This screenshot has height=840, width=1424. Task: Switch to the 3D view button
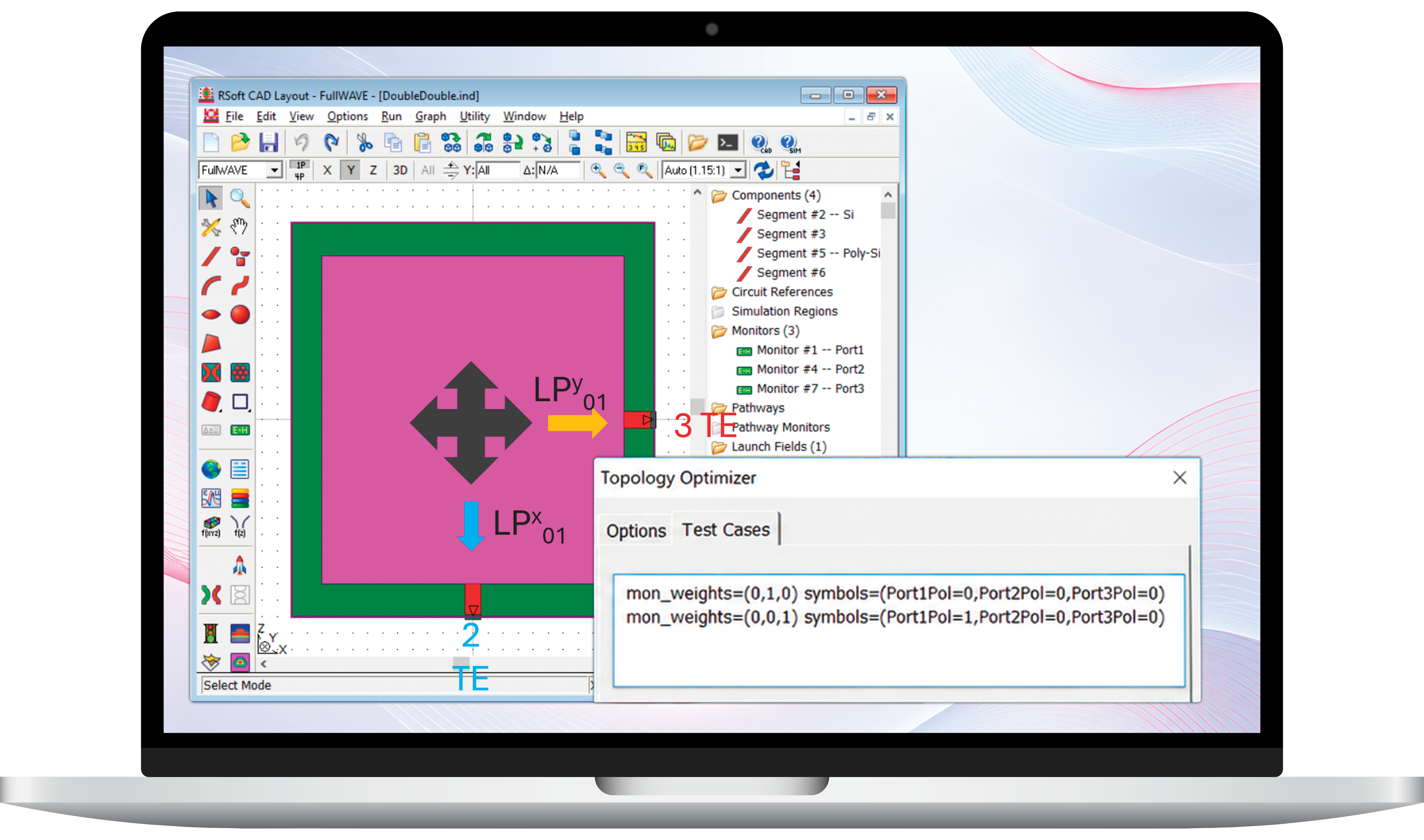(400, 170)
